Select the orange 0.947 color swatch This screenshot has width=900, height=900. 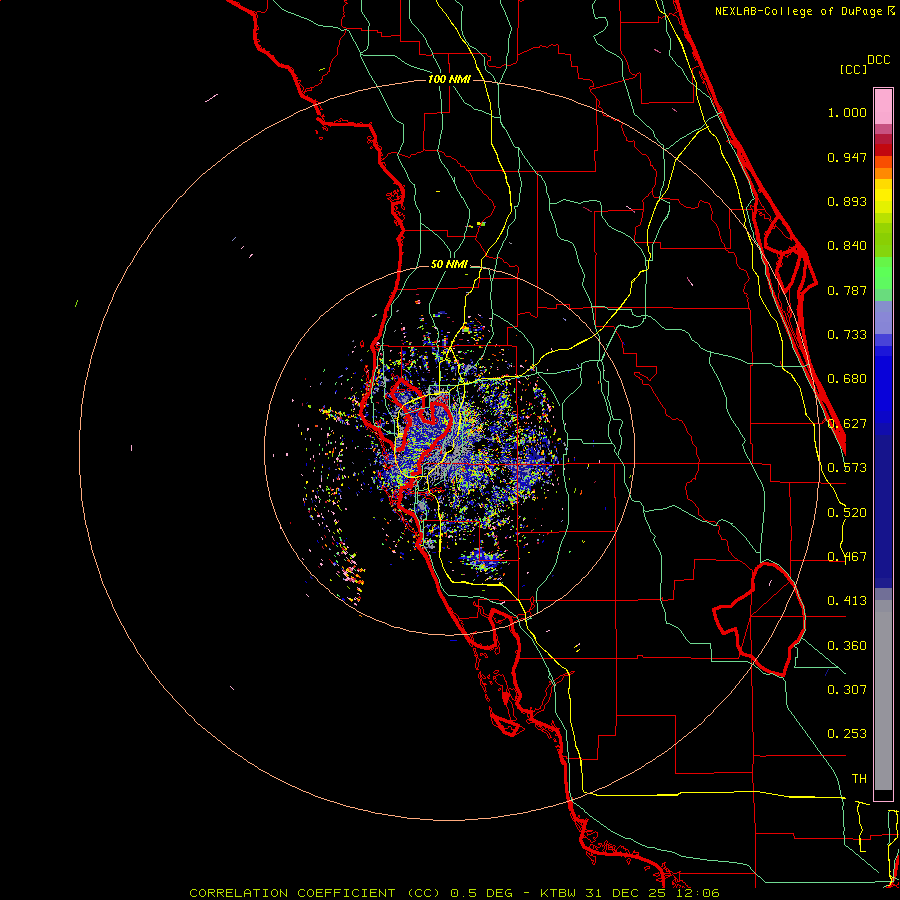883,162
